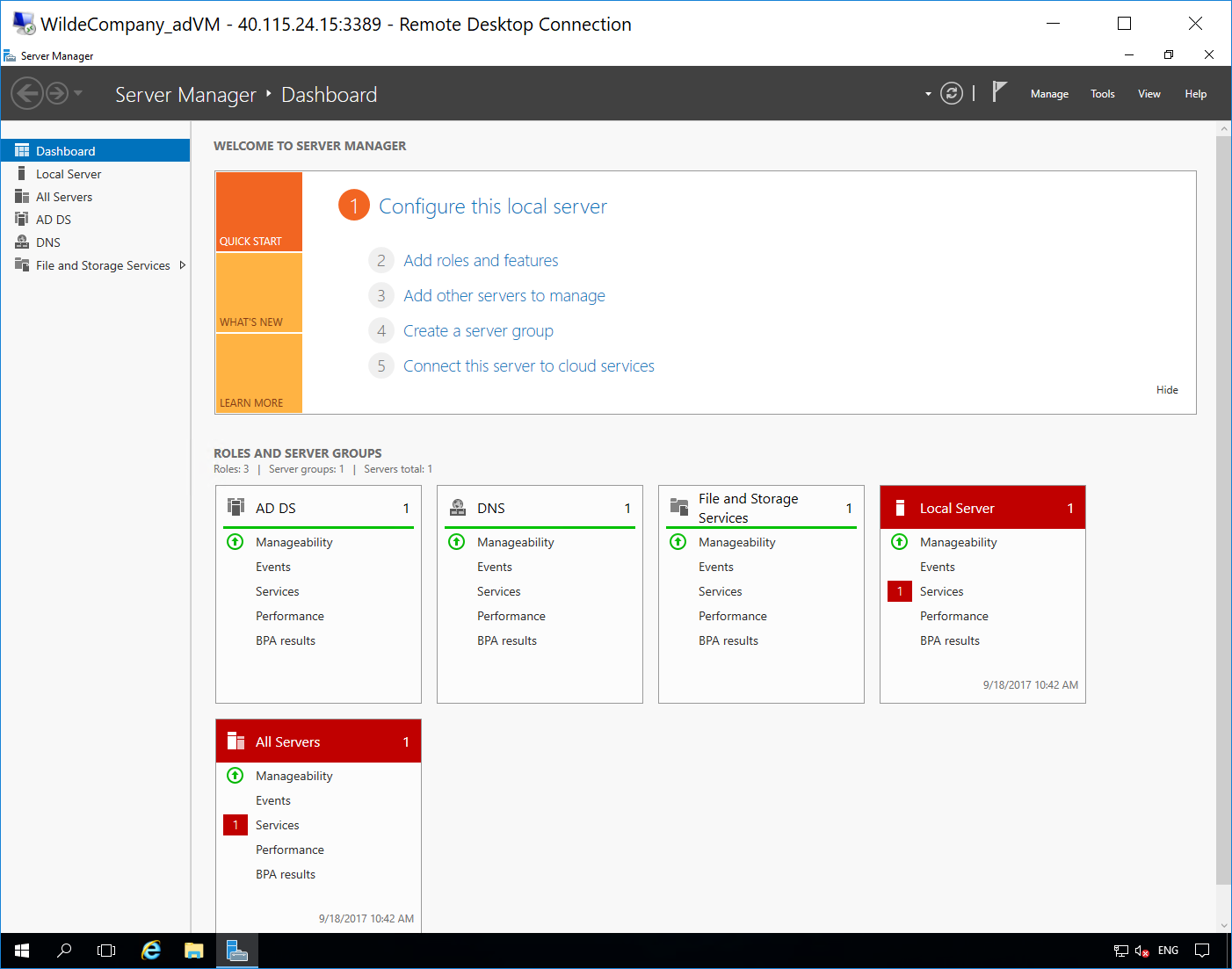Screen dimensions: 1232x969
Task: Click Local Server Manageability status icon
Action: coord(899,541)
